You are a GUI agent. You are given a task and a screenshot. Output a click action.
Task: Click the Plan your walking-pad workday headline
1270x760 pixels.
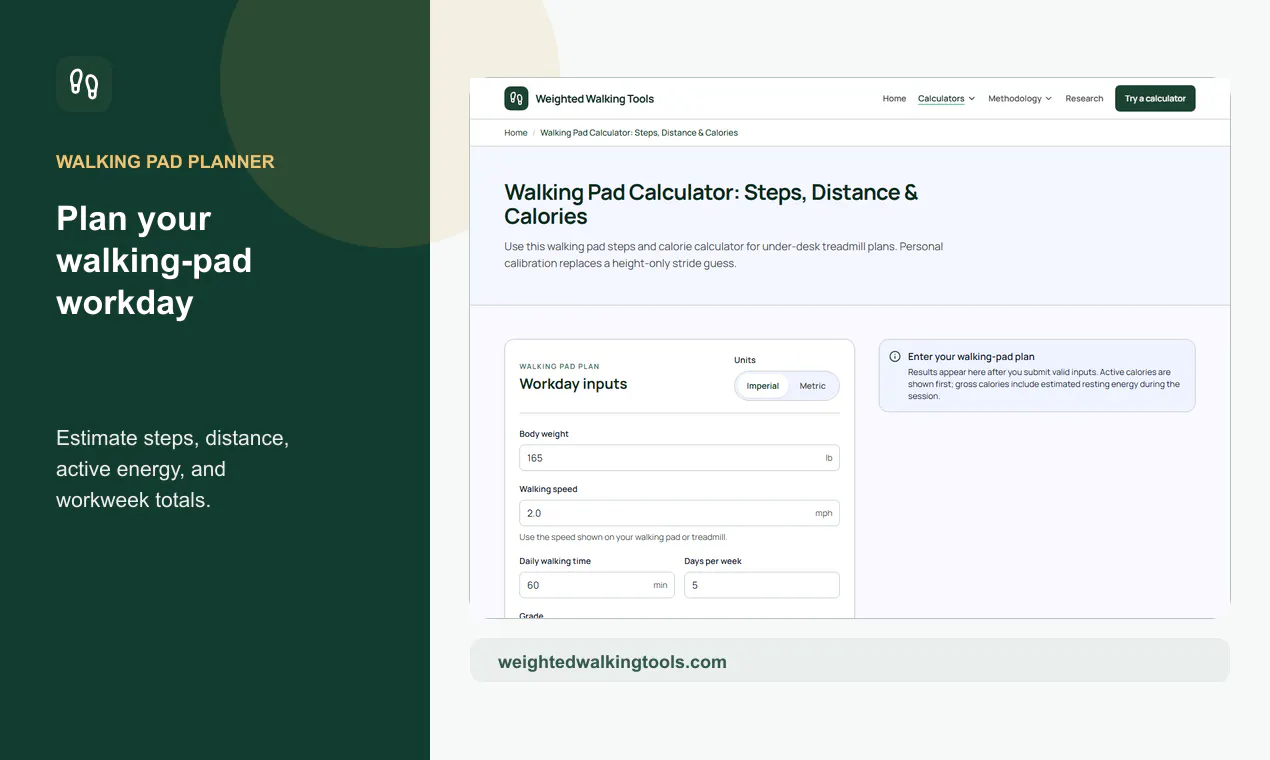(154, 260)
